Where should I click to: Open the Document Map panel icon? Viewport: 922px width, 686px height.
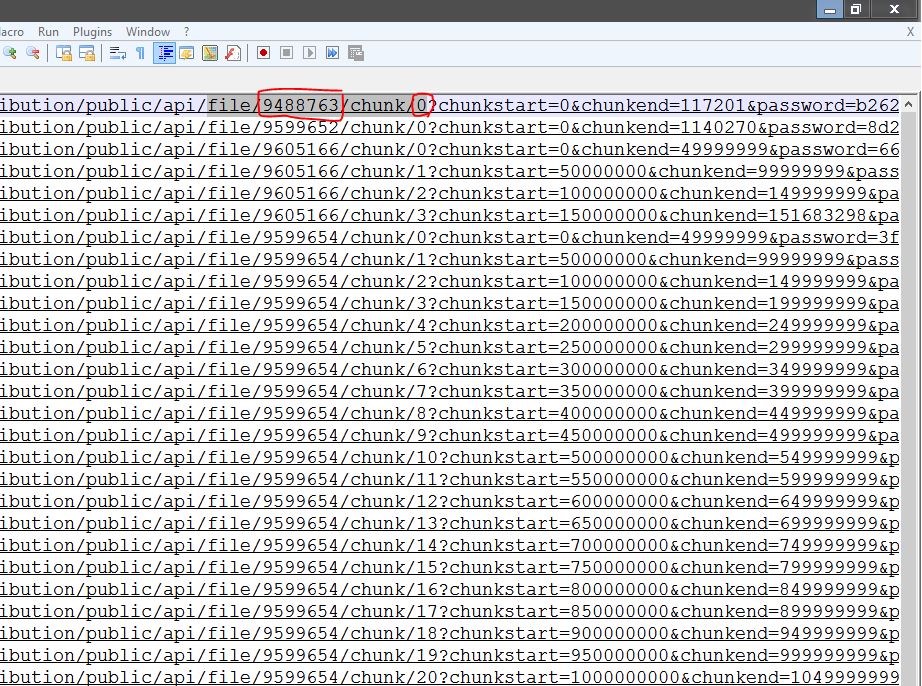(210, 53)
